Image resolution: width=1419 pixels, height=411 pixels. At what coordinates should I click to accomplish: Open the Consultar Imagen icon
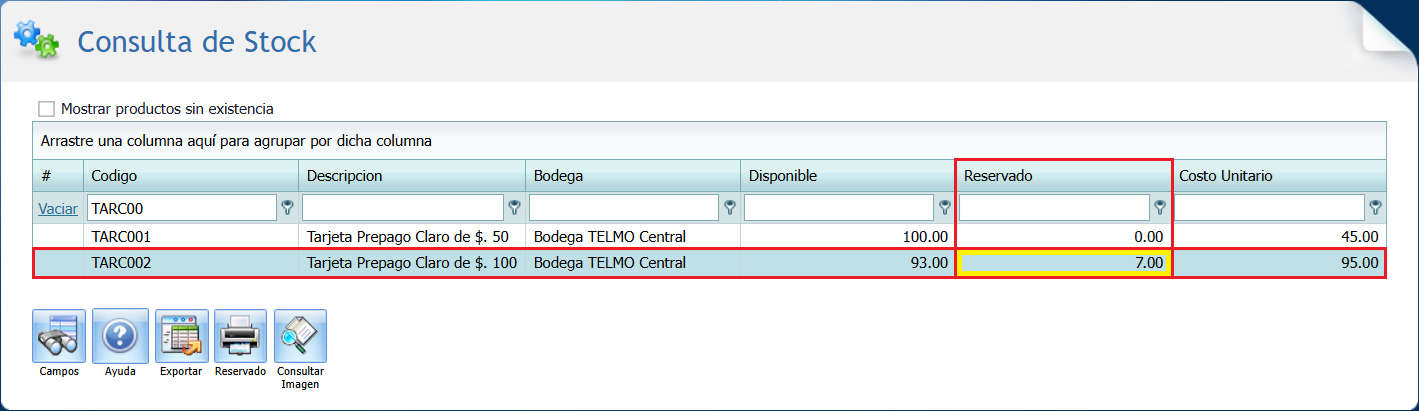[x=300, y=335]
